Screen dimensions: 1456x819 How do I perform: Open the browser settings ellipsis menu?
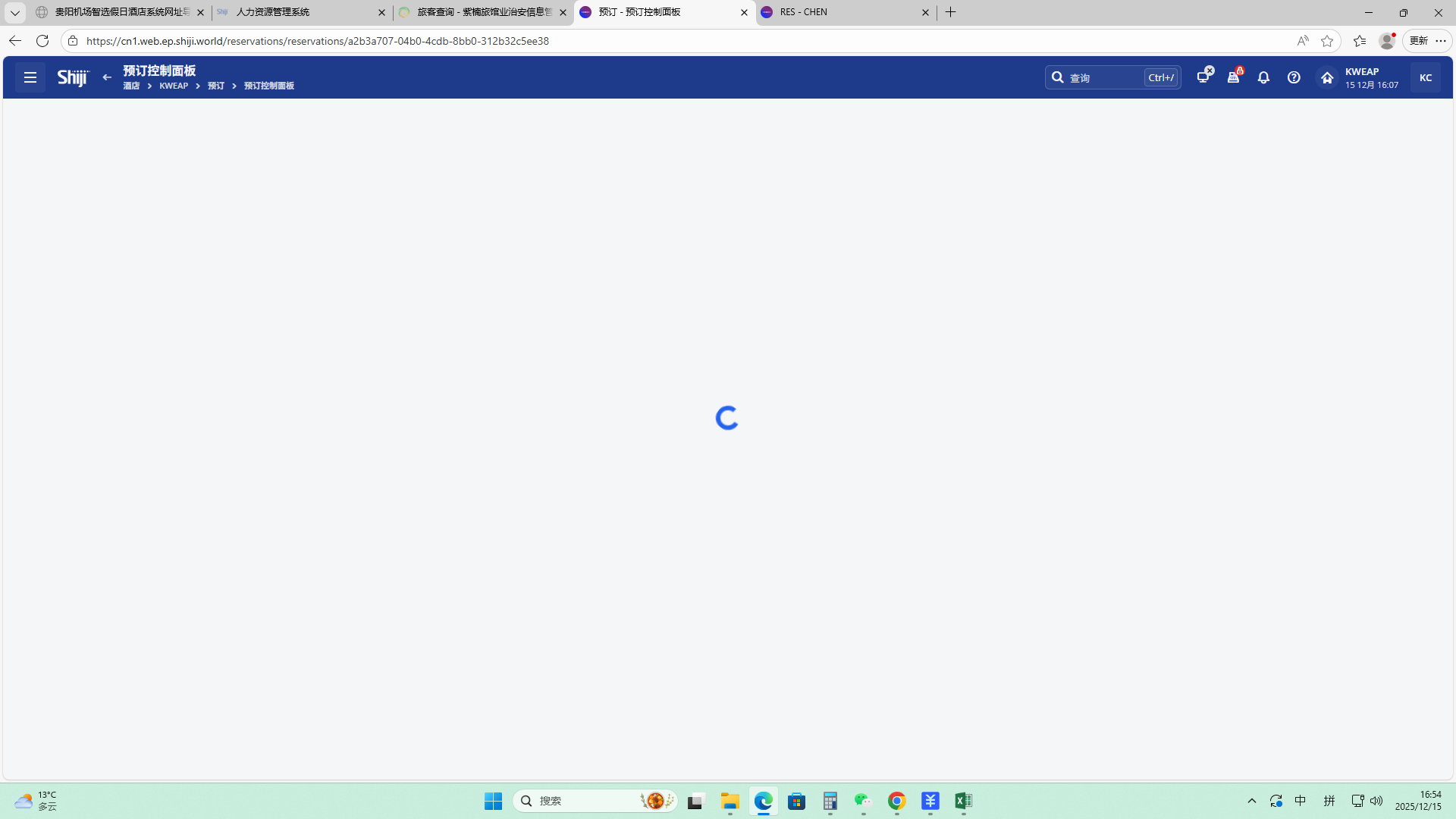(x=1441, y=41)
